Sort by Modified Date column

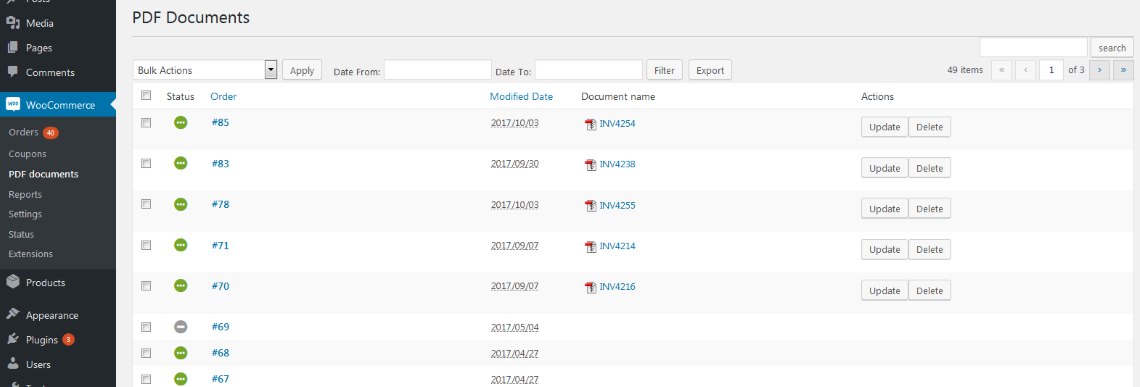point(521,97)
